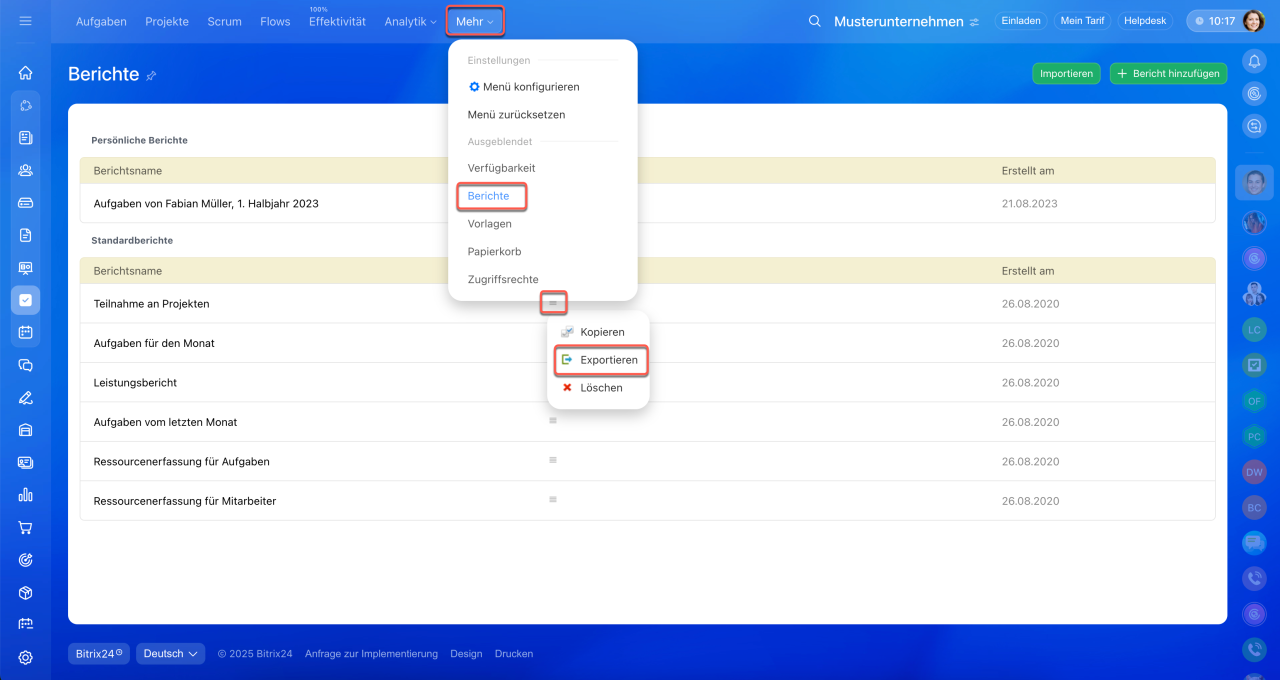Open the feed/news icon in left sidebar

point(26,138)
